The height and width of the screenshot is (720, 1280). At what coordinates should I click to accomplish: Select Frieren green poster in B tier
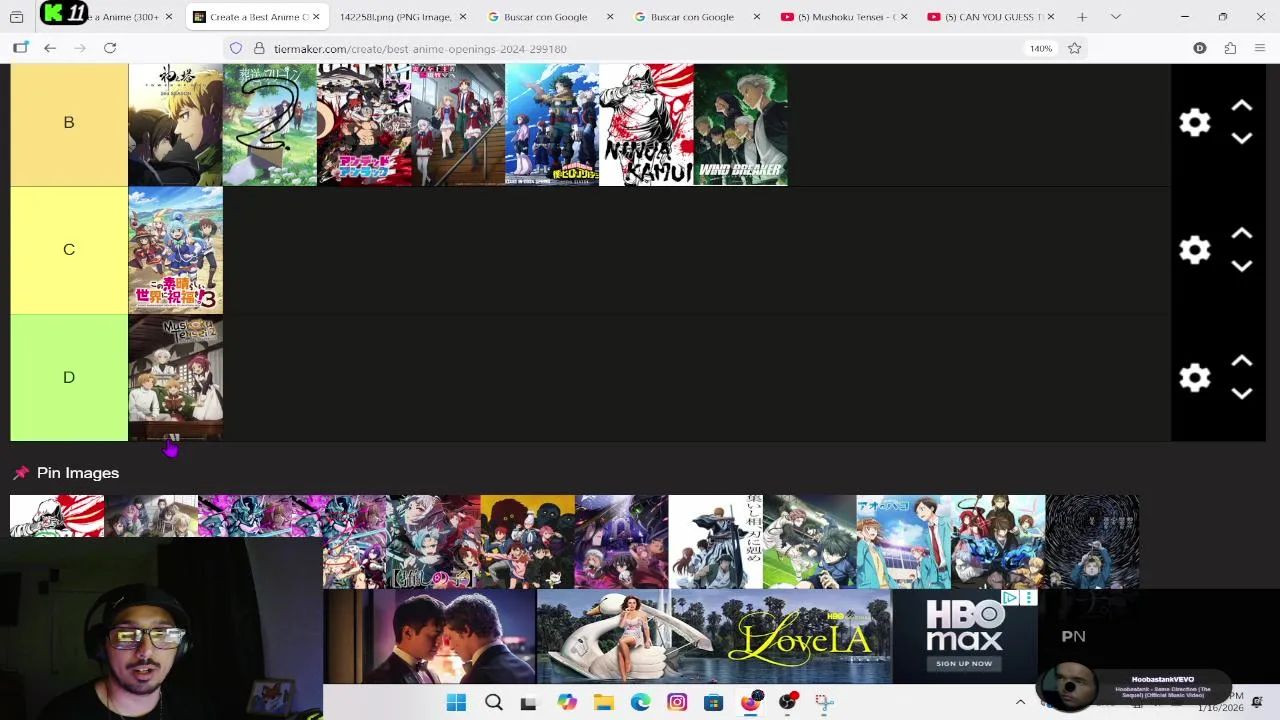(x=270, y=125)
